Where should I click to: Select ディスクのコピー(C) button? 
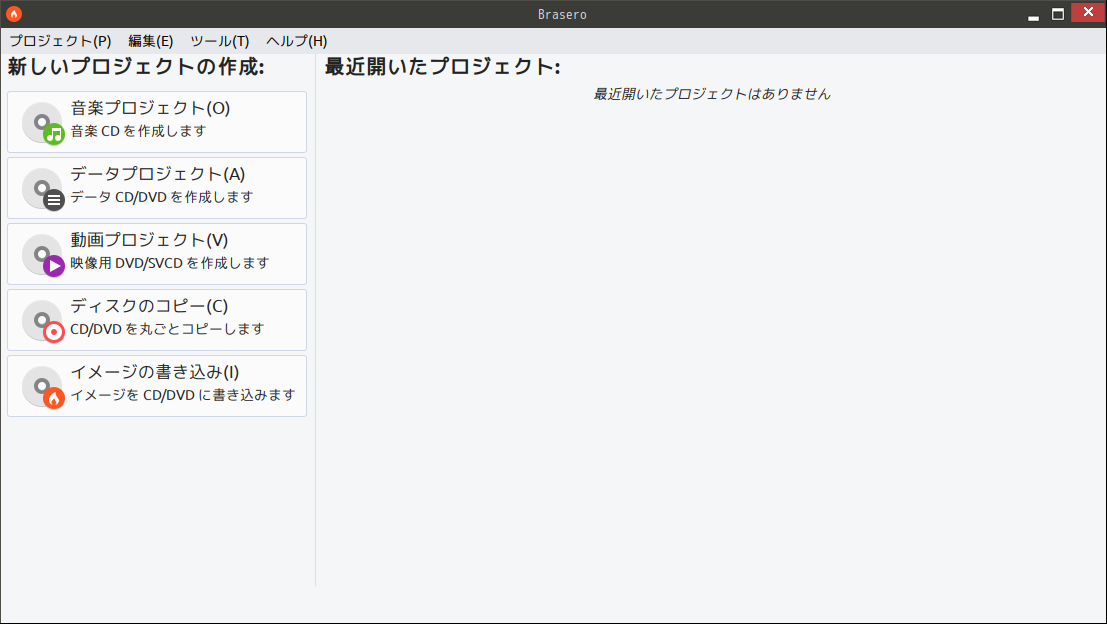click(x=157, y=320)
